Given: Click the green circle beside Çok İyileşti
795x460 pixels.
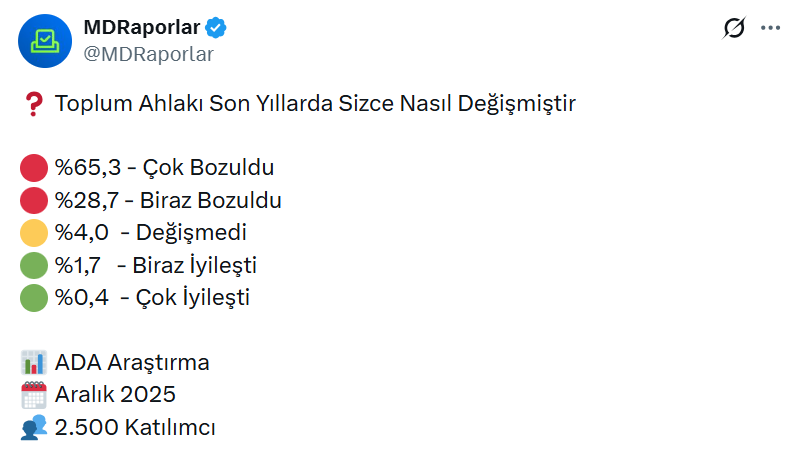Looking at the screenshot, I should (34, 297).
